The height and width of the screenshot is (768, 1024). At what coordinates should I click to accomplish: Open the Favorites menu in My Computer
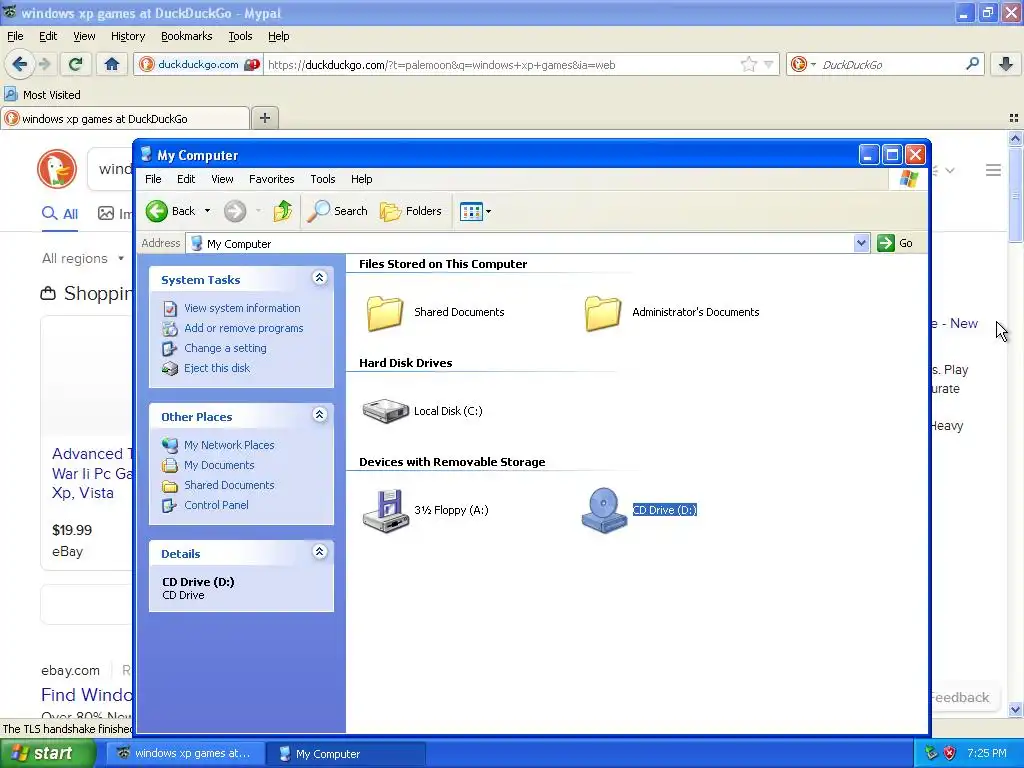point(272,179)
